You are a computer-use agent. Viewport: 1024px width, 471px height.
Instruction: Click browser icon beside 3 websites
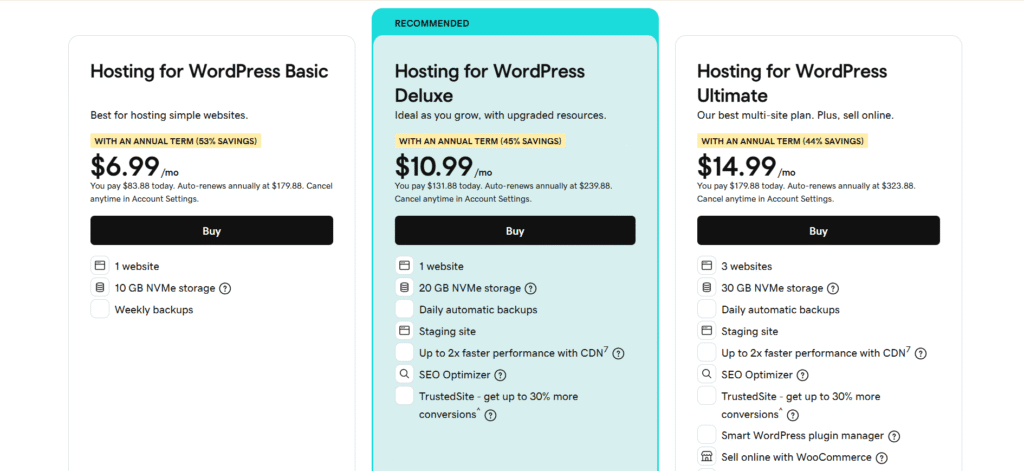click(x=707, y=266)
